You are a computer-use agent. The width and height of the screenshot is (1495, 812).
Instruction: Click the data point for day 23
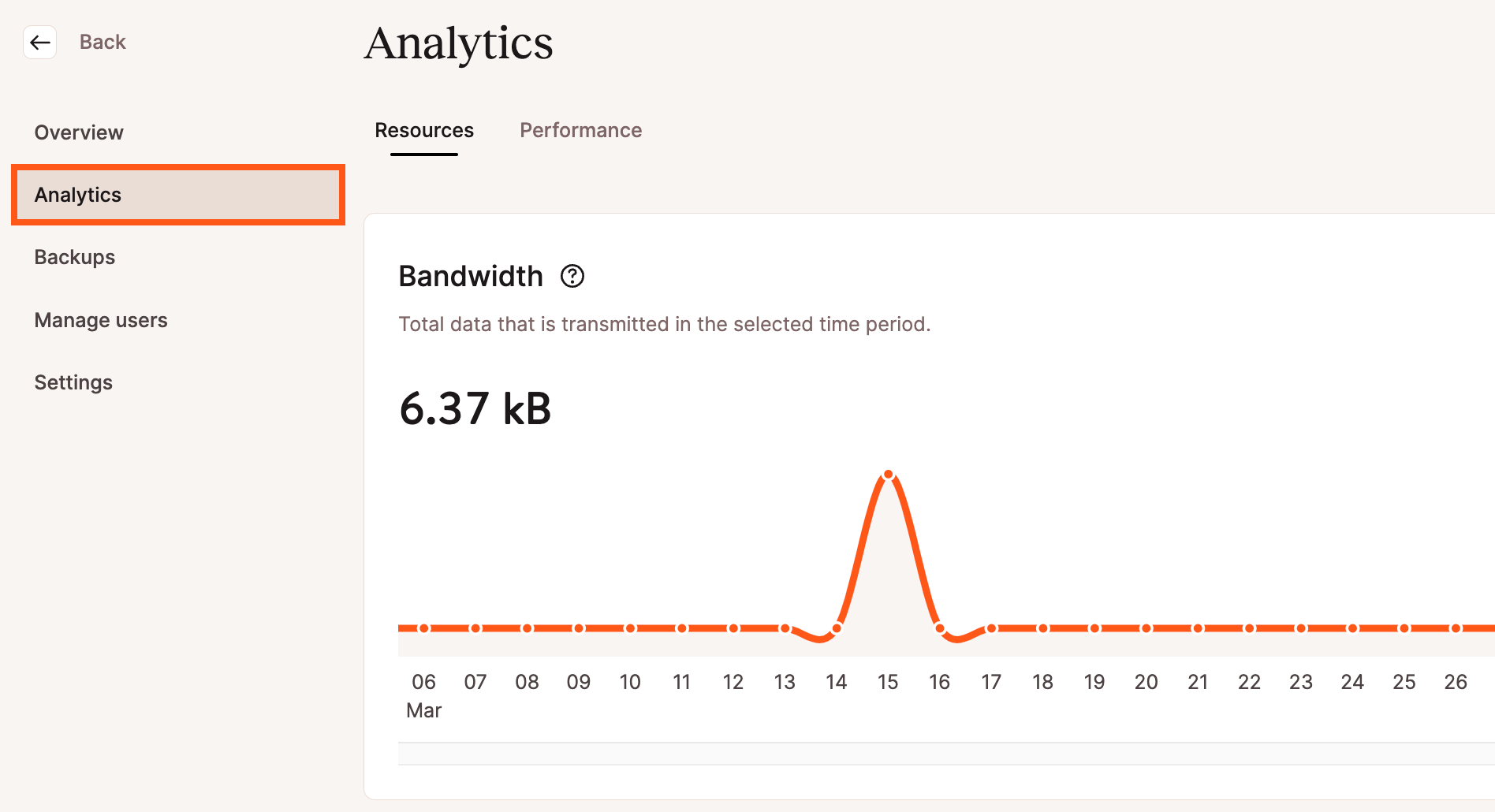1301,628
